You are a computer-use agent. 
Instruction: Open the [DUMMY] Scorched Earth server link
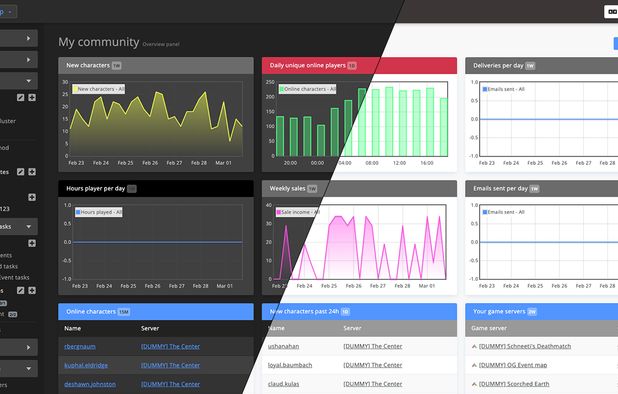[x=514, y=384]
